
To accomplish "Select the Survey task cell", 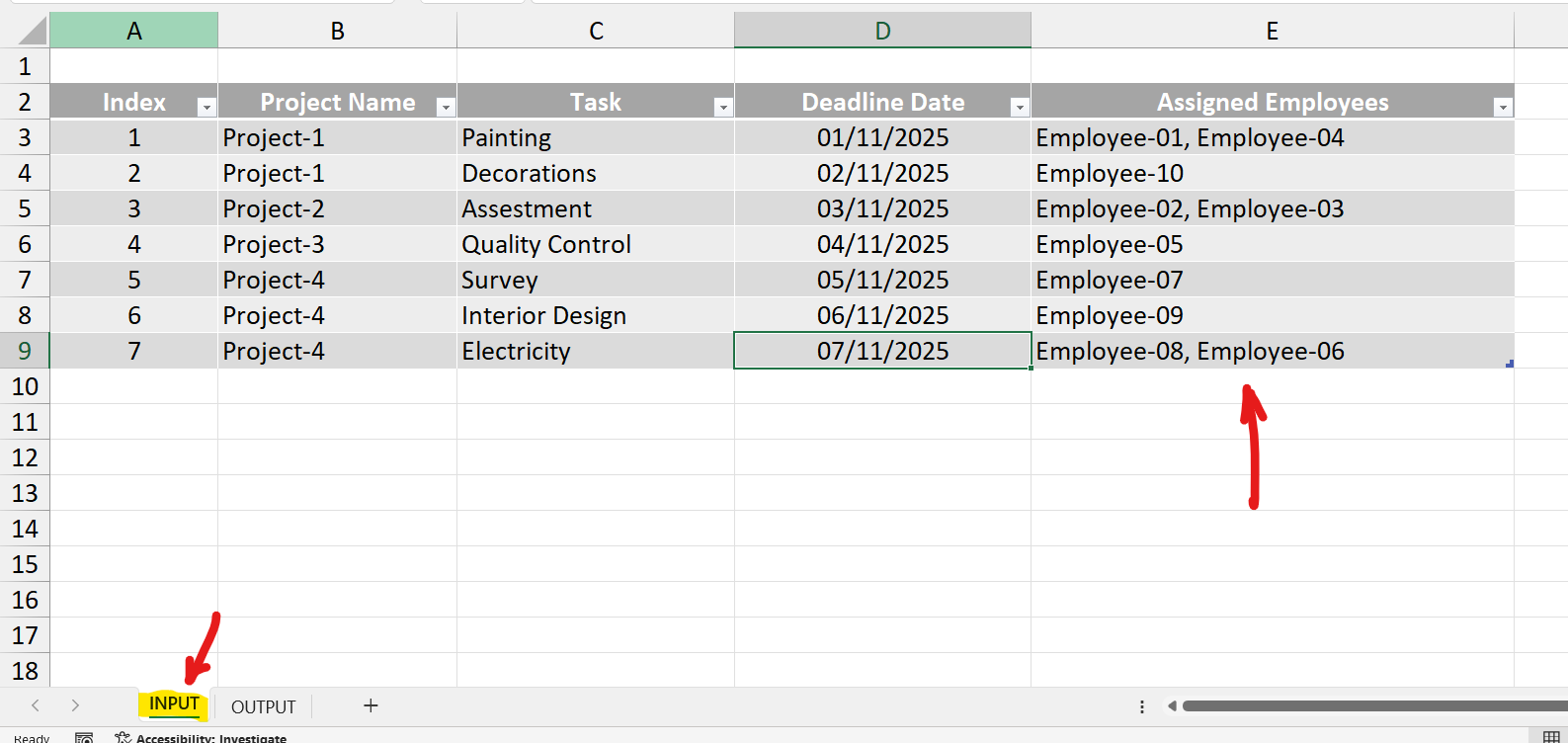I will (596, 280).
